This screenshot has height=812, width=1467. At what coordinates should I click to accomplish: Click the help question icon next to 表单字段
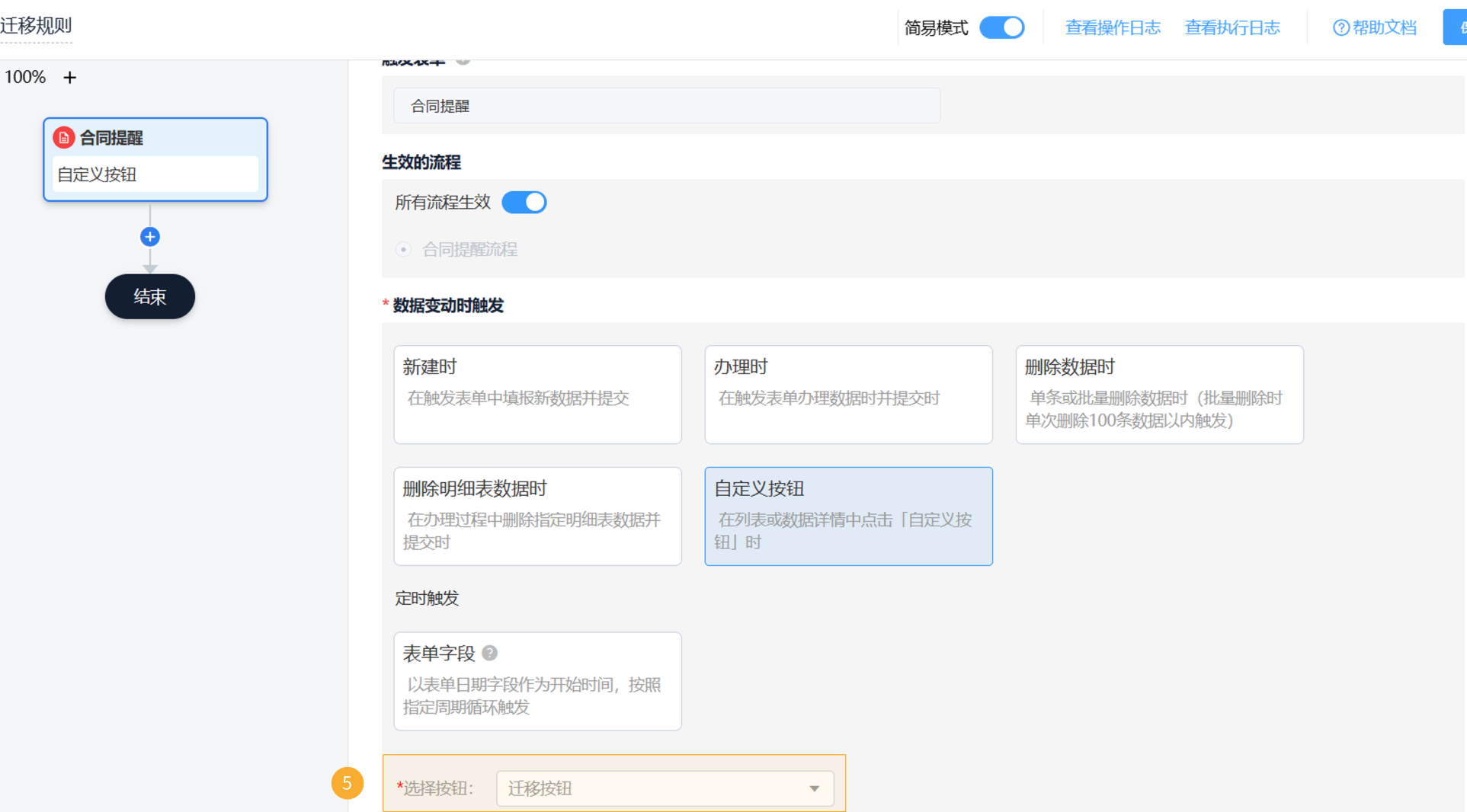point(490,653)
